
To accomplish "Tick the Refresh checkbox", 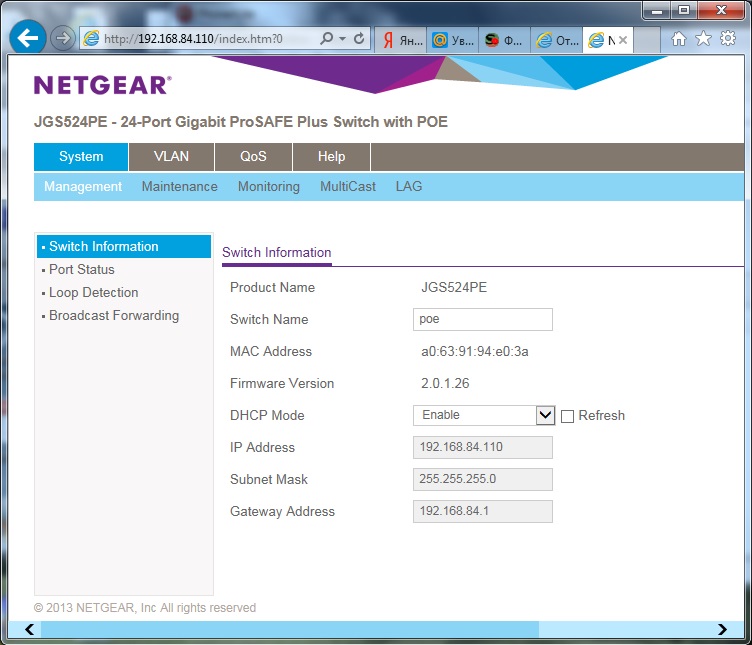I will (567, 416).
